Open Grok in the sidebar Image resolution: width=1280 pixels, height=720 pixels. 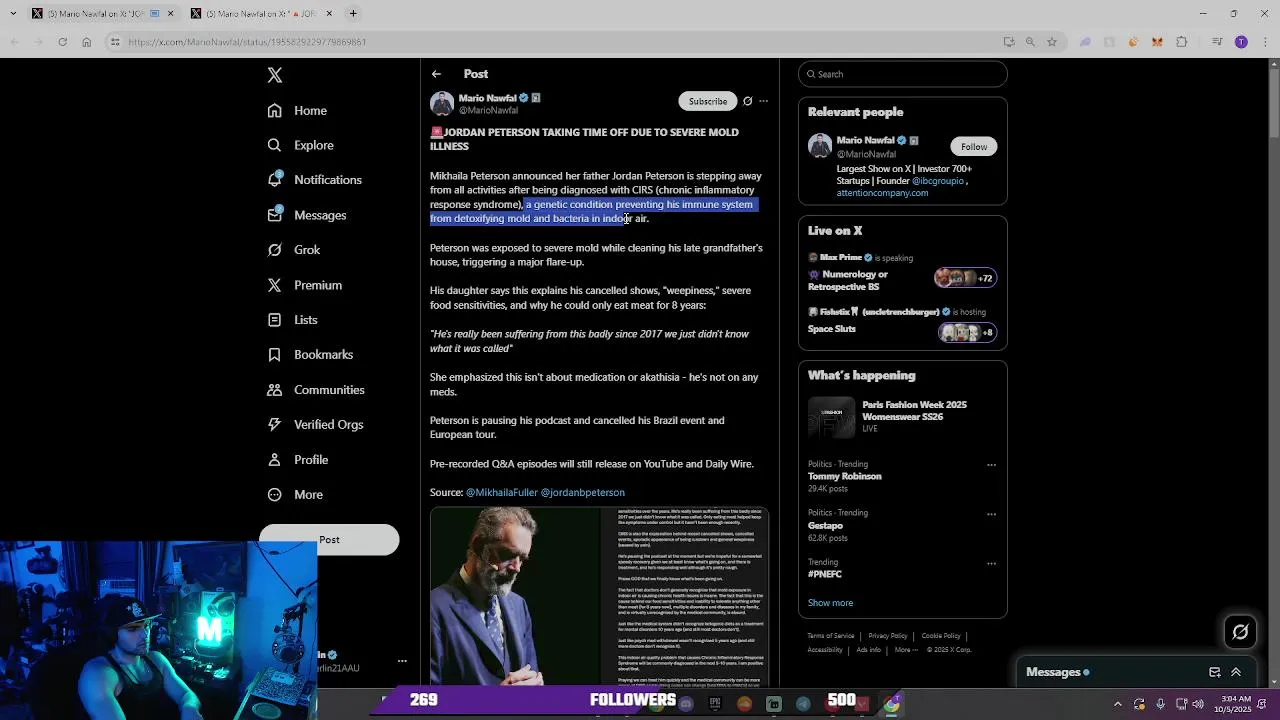pos(293,250)
